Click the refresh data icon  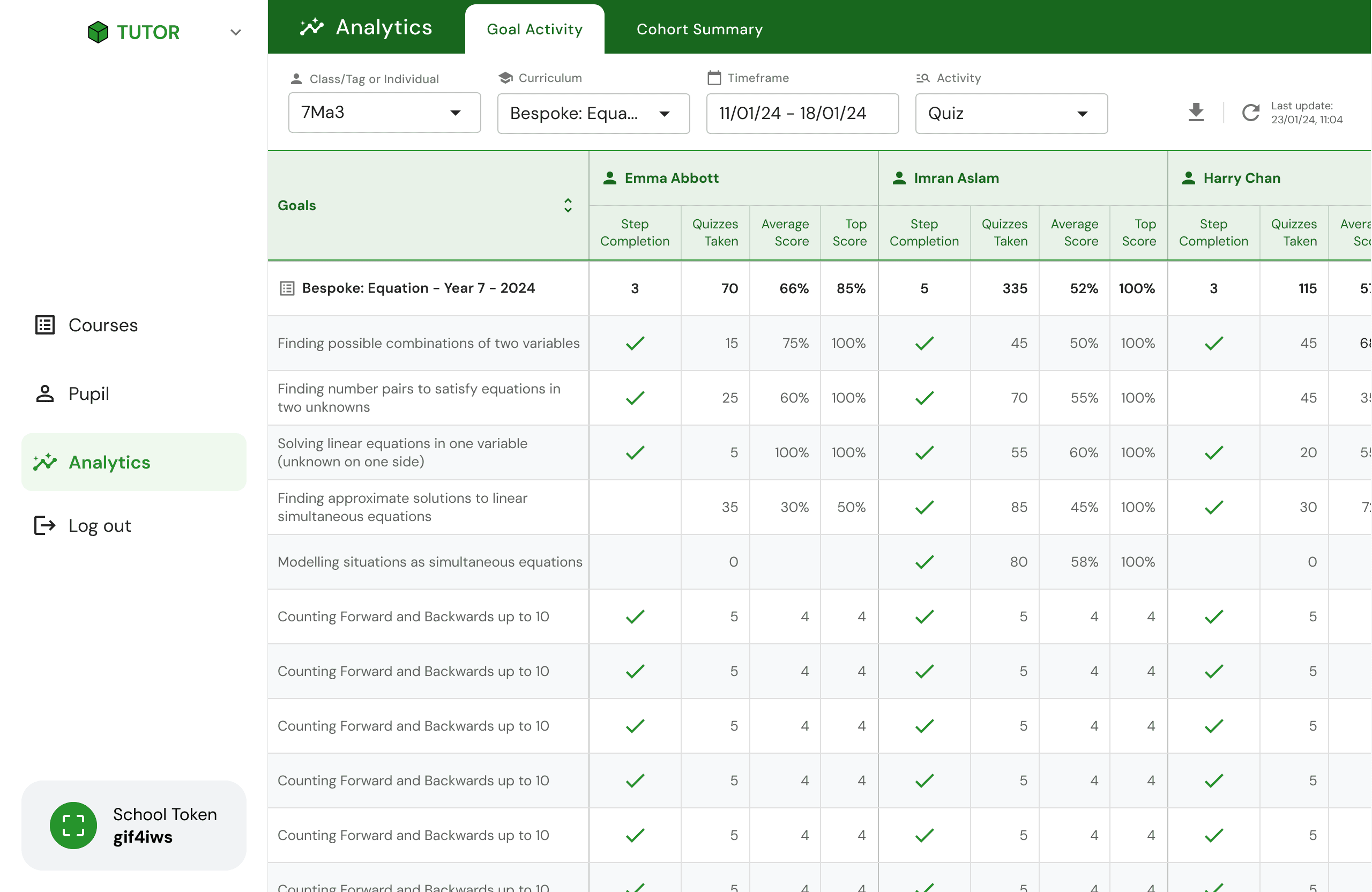(x=1250, y=113)
